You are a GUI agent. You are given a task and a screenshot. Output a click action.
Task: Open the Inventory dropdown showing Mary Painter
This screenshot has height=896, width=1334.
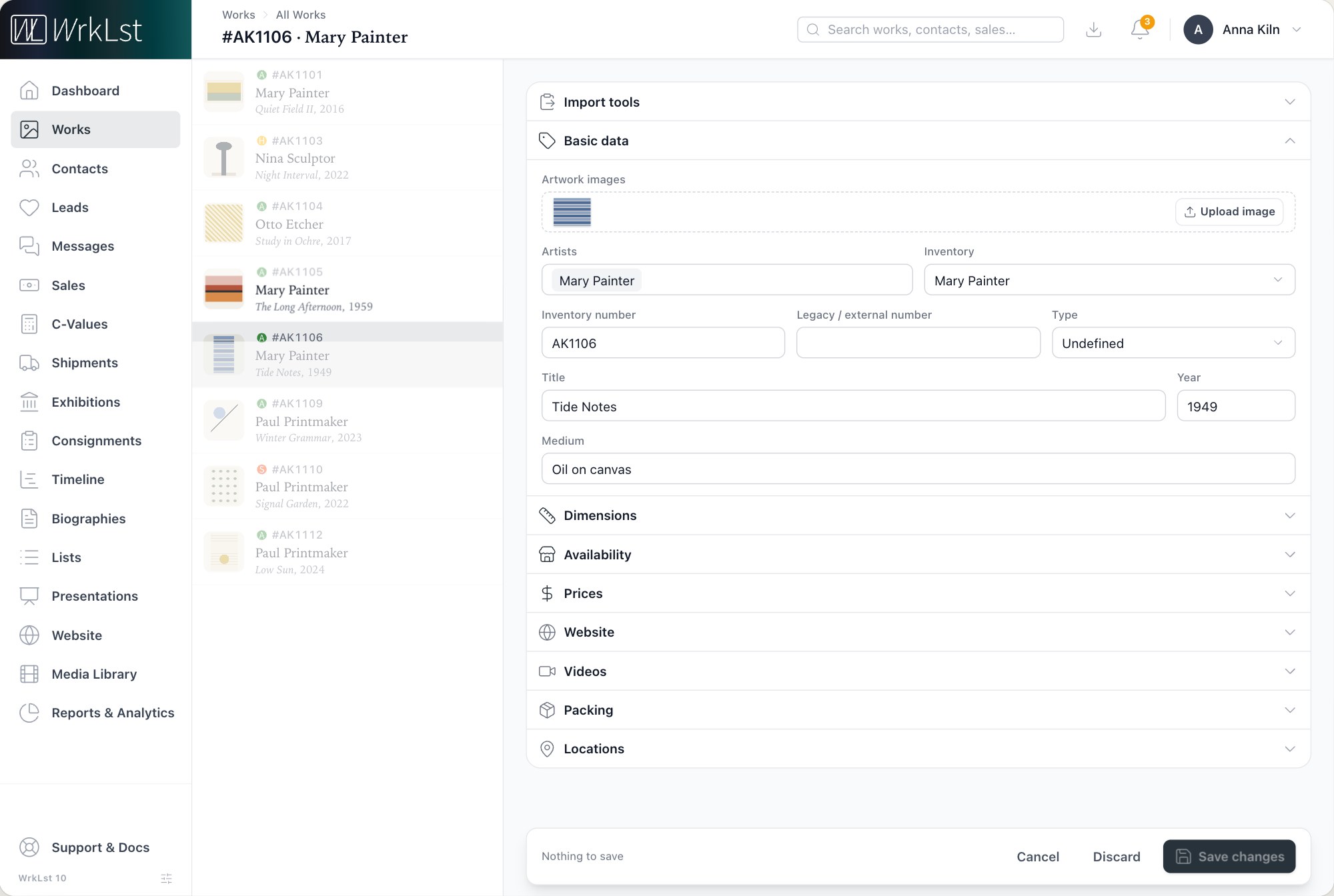pyautogui.click(x=1109, y=280)
